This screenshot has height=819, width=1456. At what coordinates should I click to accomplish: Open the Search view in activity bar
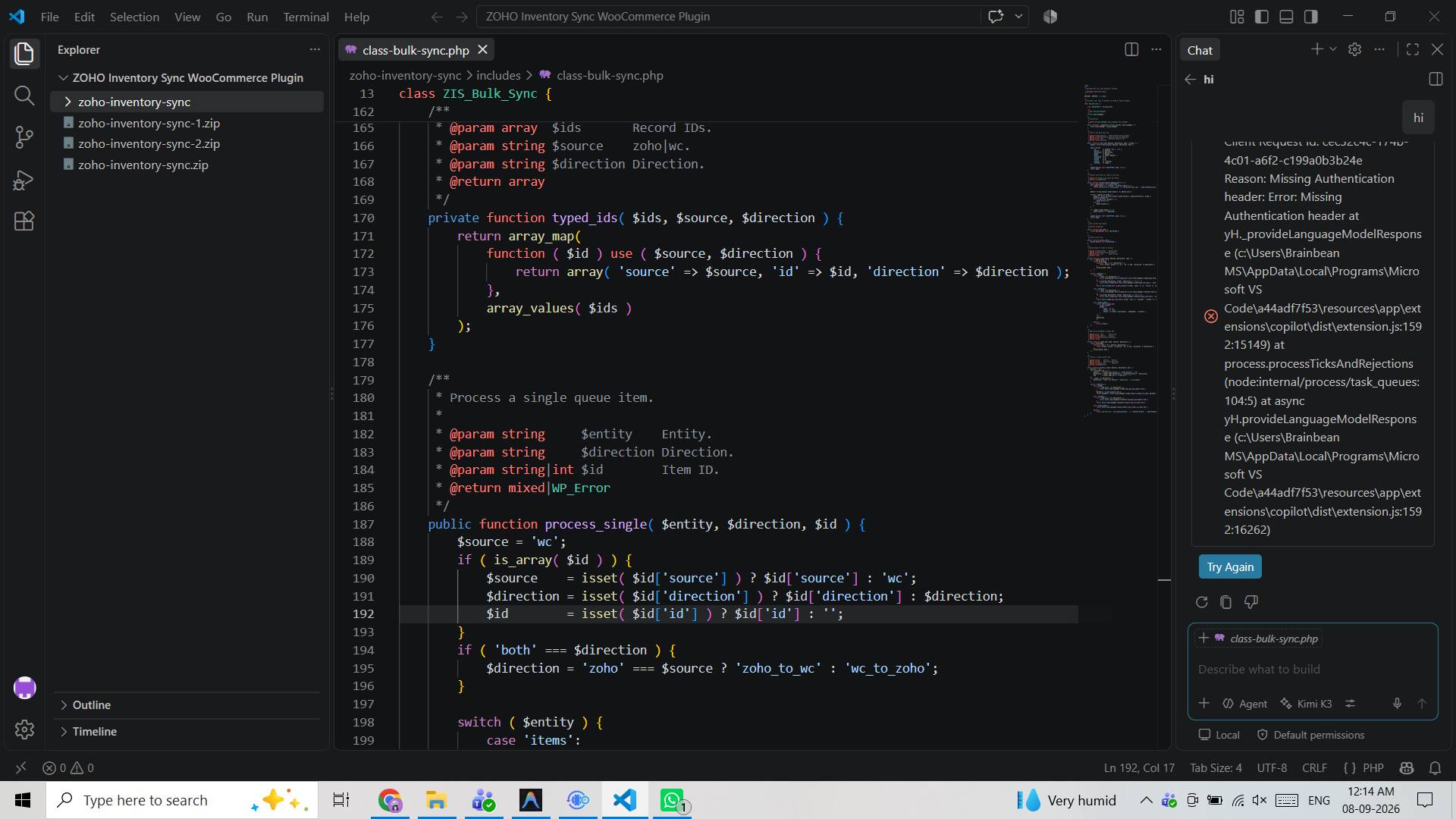tap(24, 96)
